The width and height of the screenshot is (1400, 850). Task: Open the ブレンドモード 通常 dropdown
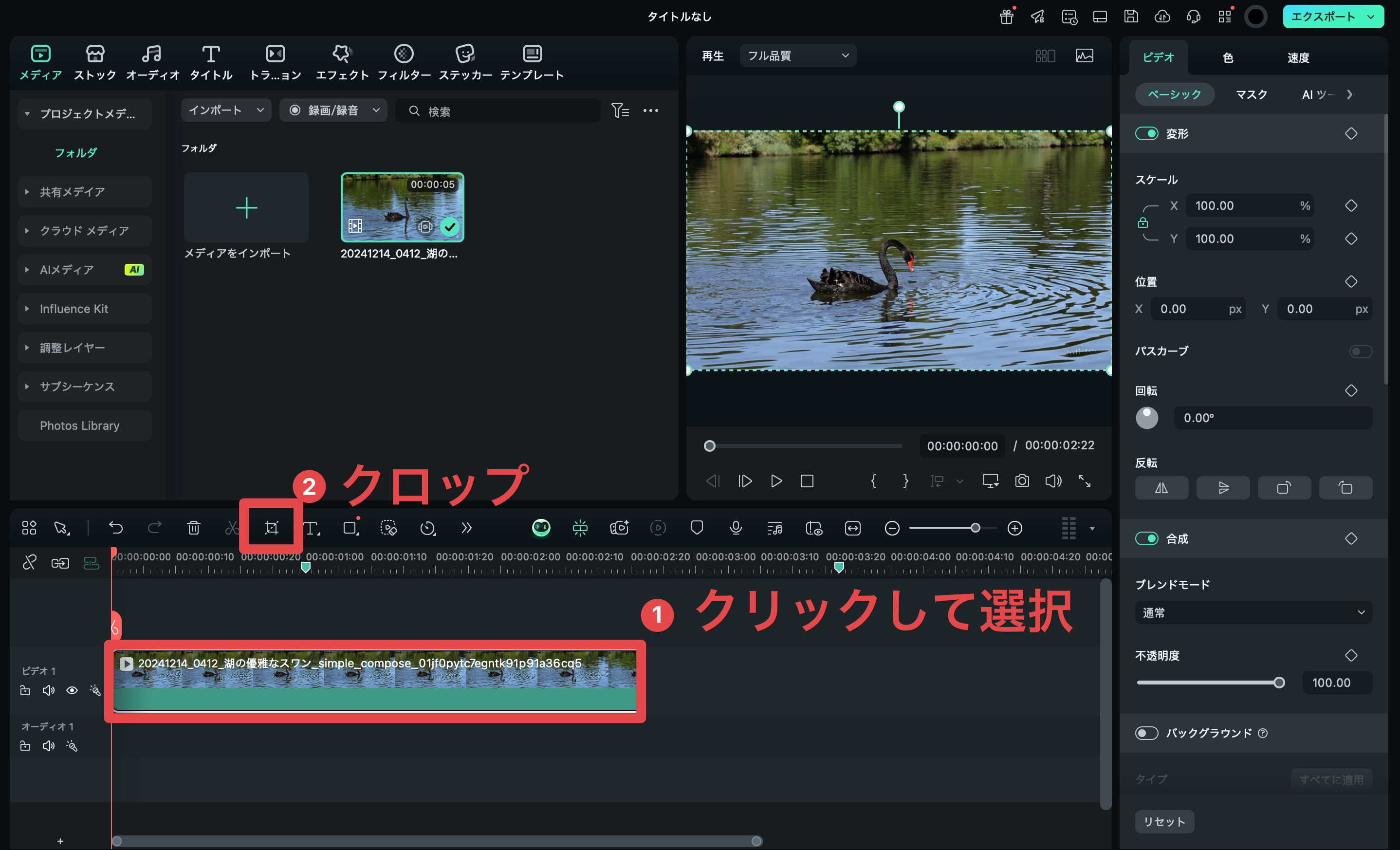pyautogui.click(x=1253, y=612)
